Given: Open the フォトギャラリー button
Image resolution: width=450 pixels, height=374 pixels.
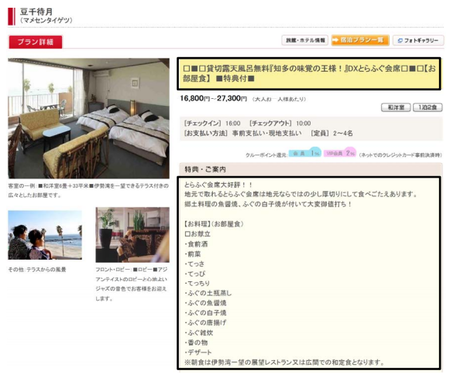Looking at the screenshot, I should (x=418, y=40).
